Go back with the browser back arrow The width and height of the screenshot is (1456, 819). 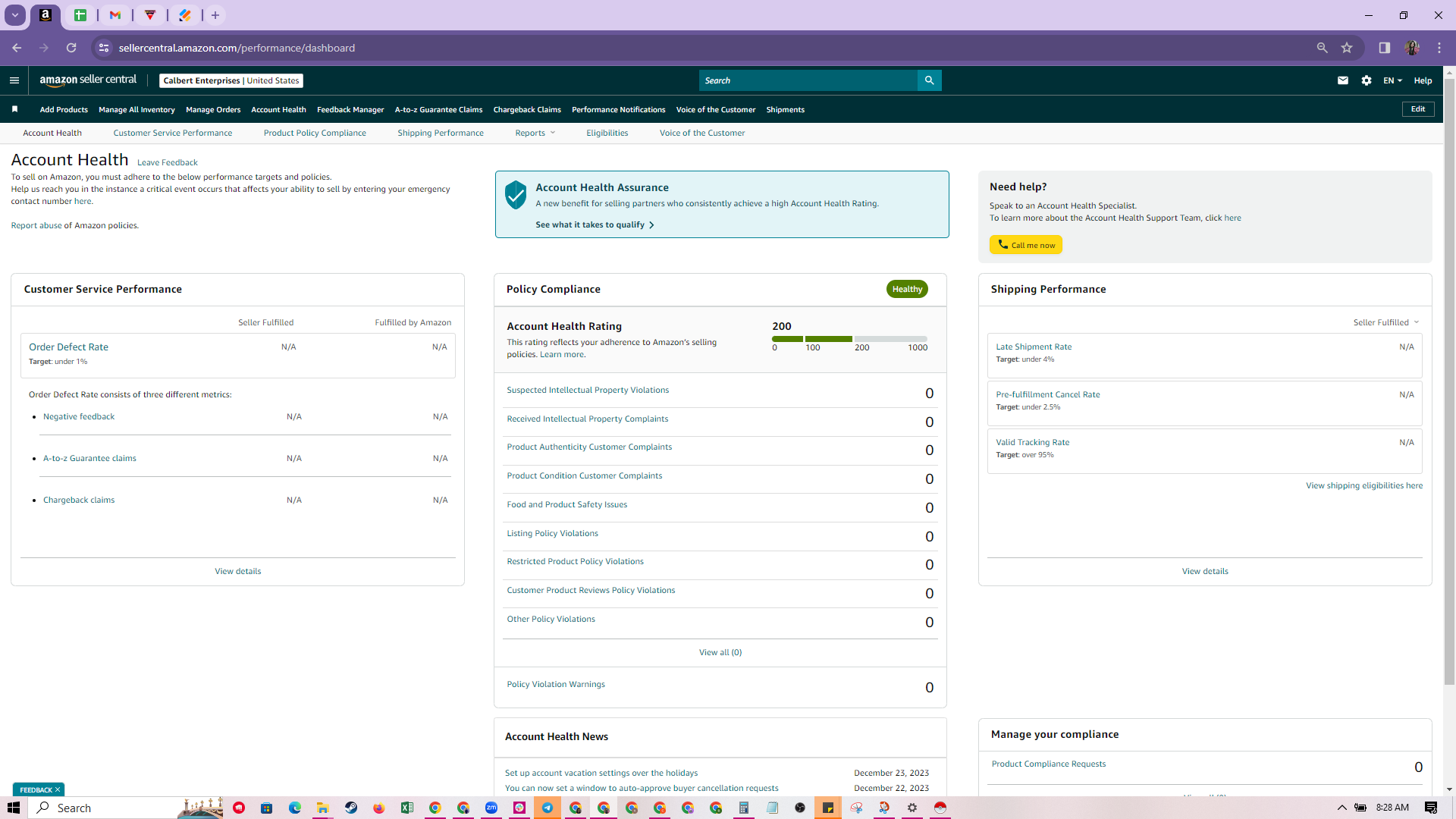coord(17,48)
